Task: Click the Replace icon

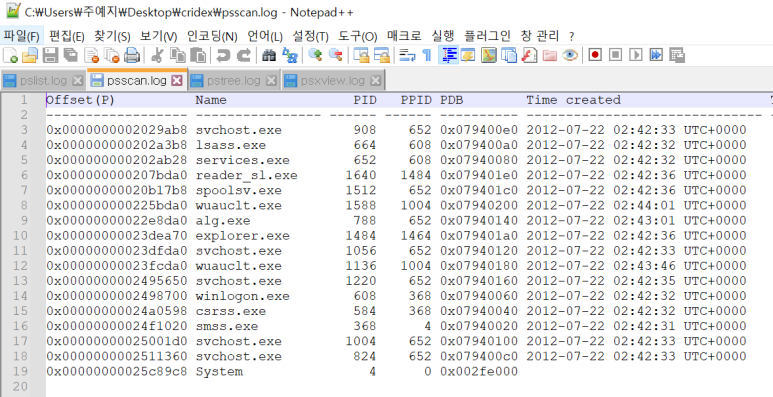Action: pyautogui.click(x=289, y=55)
